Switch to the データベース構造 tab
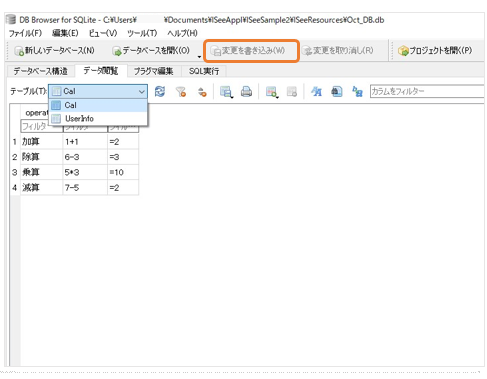This screenshot has width=487, height=379. (x=40, y=71)
